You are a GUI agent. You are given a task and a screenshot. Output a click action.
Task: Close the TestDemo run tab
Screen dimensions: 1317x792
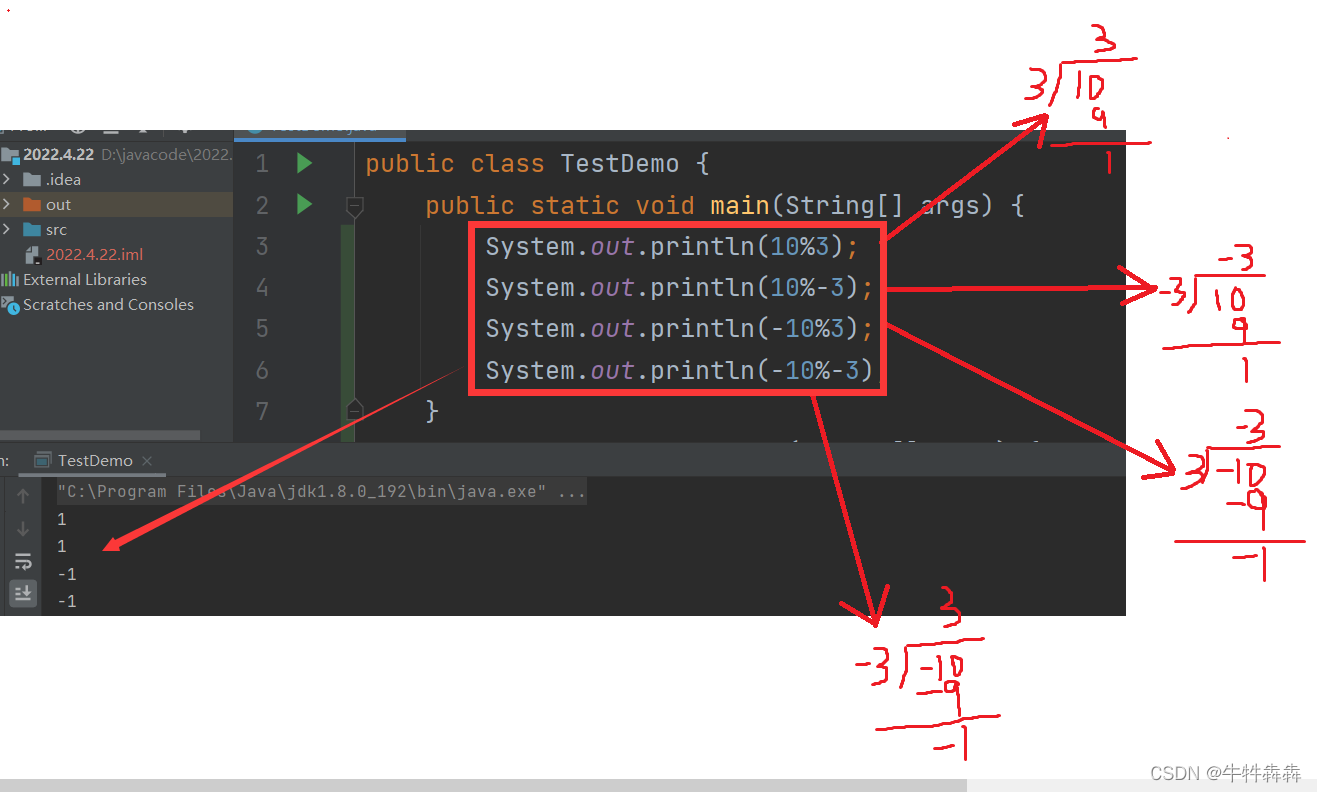click(x=147, y=461)
